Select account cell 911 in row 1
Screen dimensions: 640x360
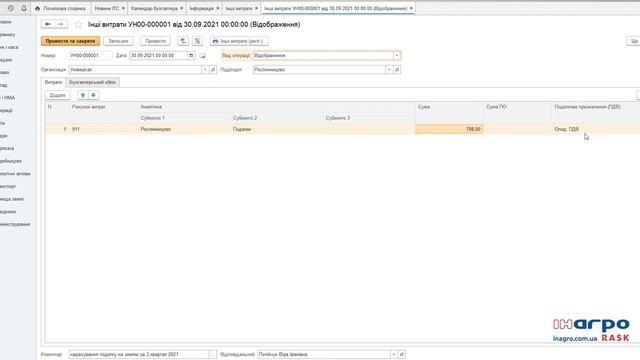coord(104,129)
